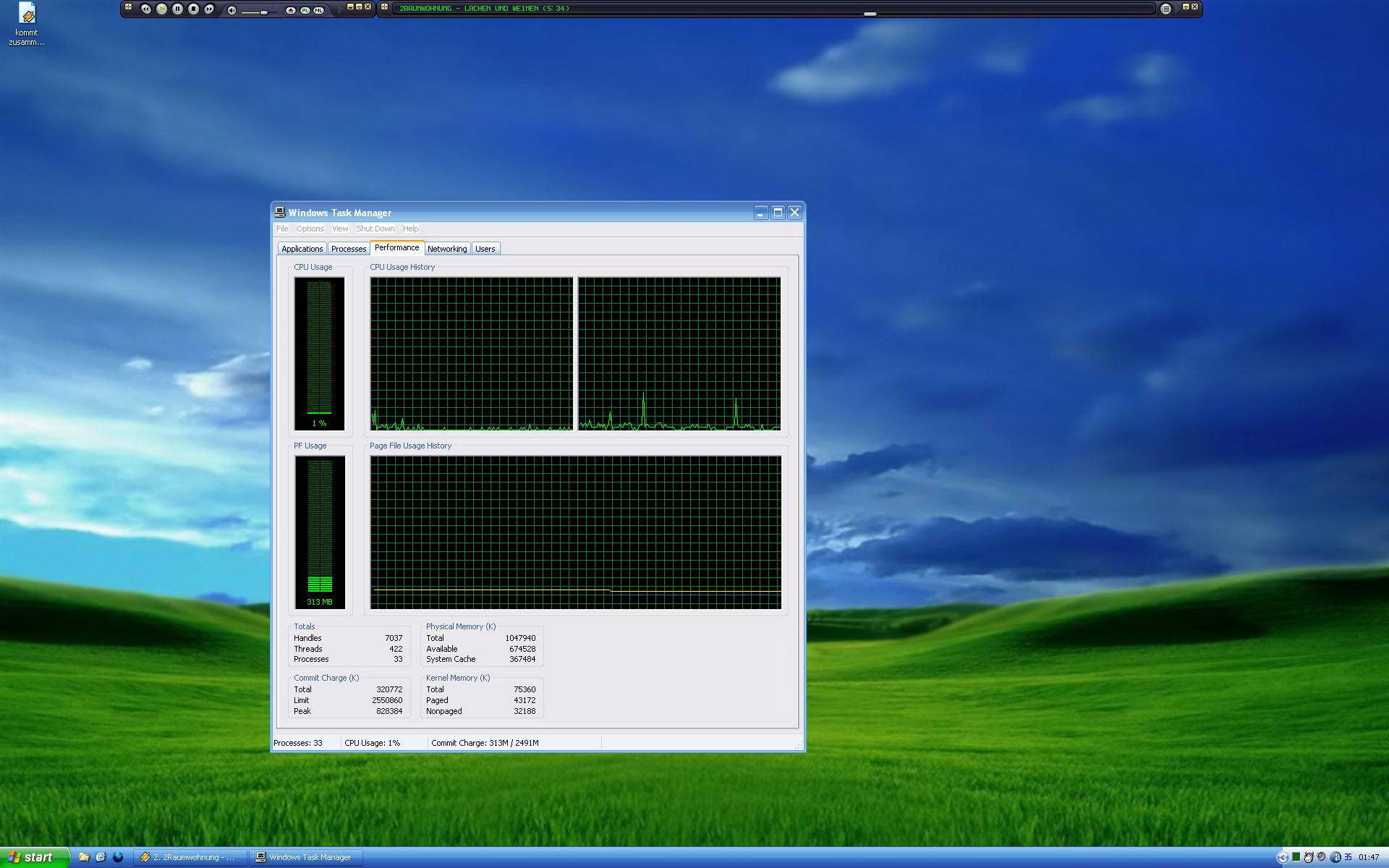
Task: Toggle the ML media library window
Action: (319, 10)
